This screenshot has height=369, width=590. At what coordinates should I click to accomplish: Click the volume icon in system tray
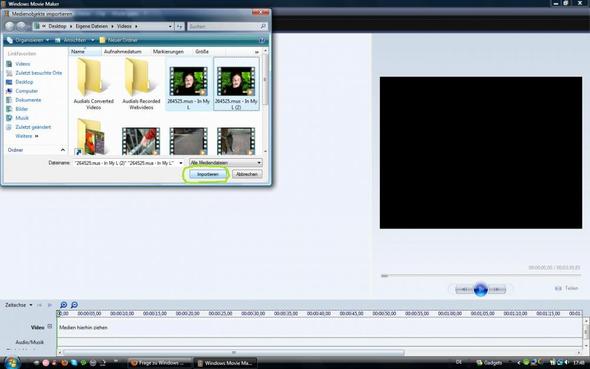tap(566, 363)
